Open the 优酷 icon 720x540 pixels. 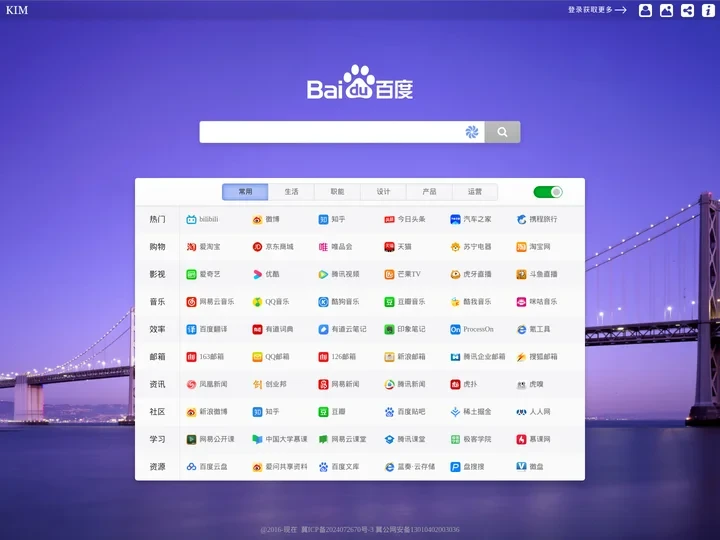pyautogui.click(x=257, y=275)
